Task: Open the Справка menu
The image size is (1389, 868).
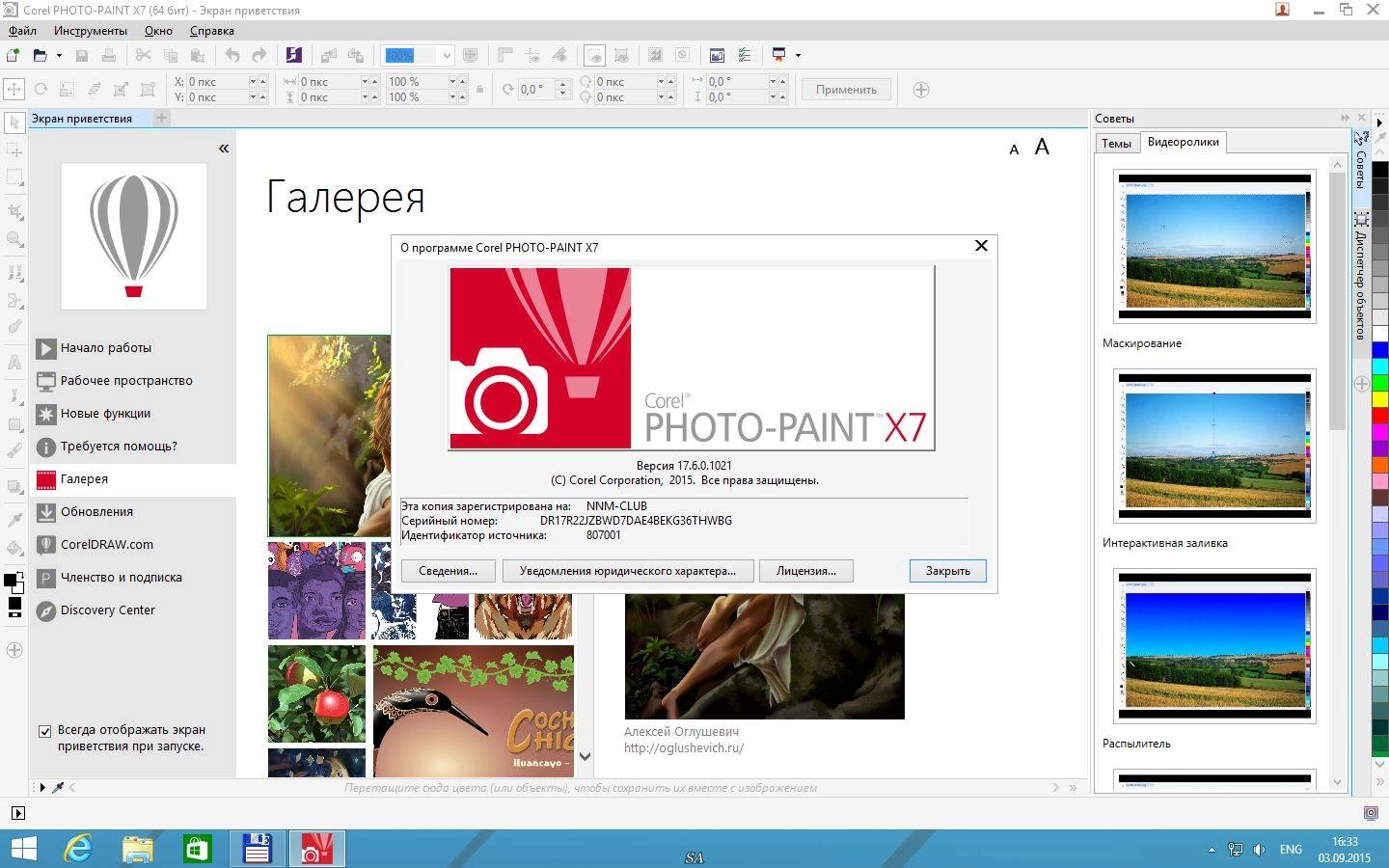Action: pos(212,31)
